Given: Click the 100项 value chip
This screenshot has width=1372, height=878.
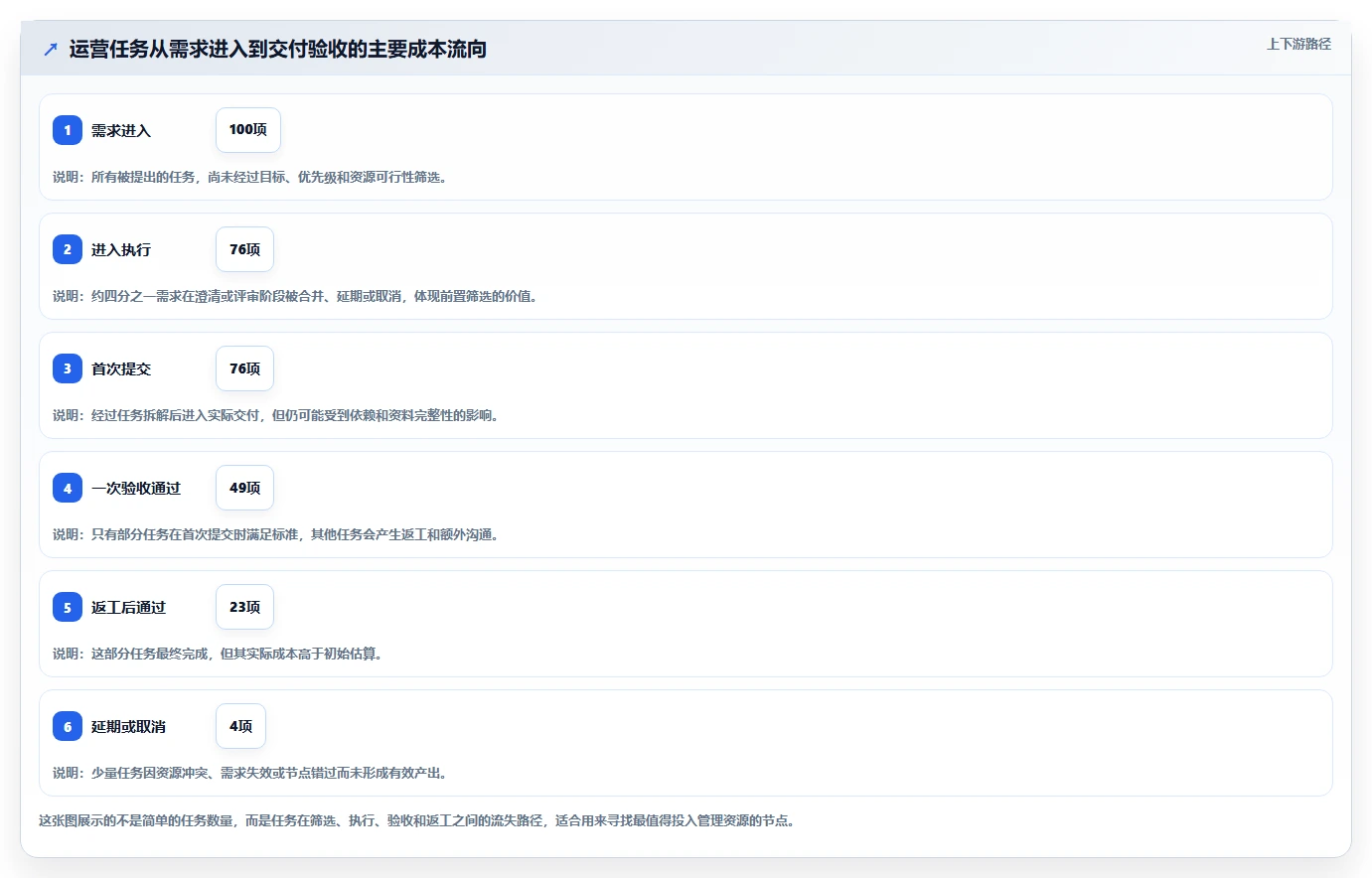Looking at the screenshot, I should pos(248,130).
